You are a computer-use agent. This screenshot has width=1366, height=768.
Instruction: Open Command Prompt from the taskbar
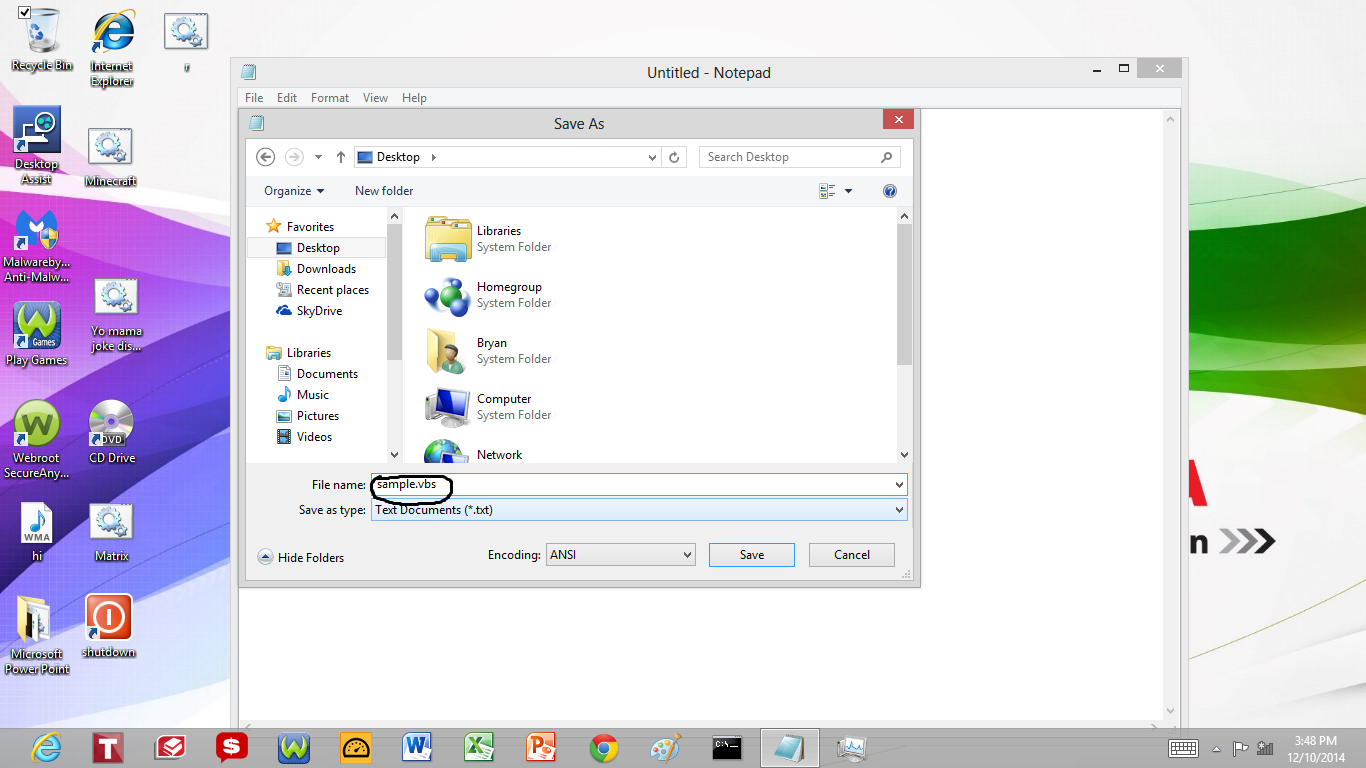click(727, 747)
